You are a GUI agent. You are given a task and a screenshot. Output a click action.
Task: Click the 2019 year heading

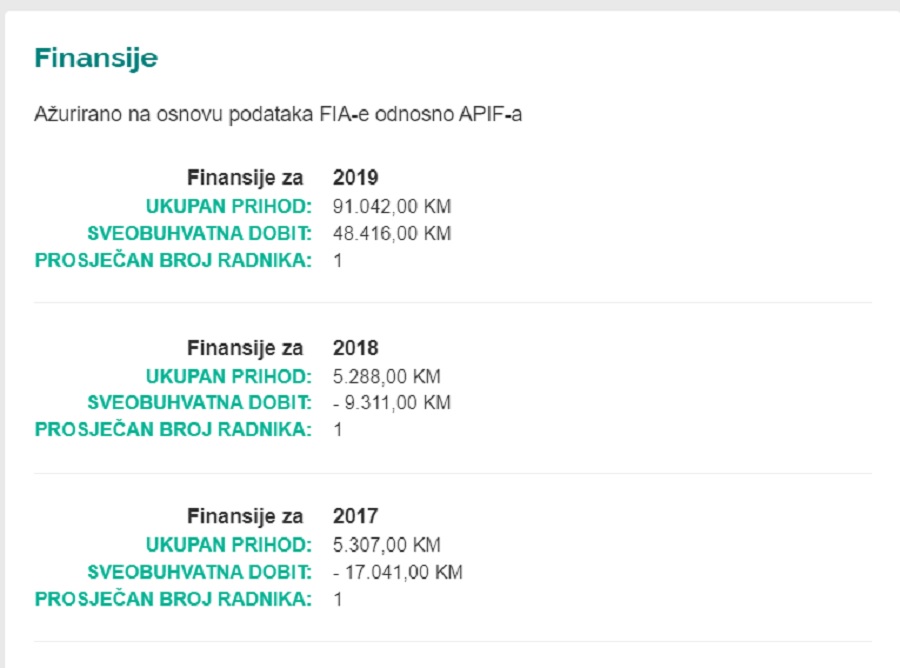click(x=355, y=177)
